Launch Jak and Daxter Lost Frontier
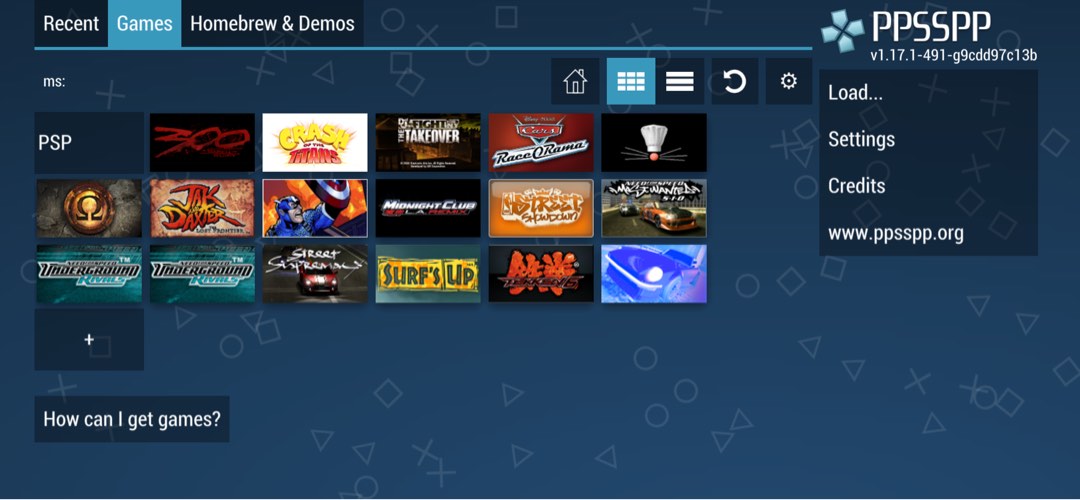 202,208
